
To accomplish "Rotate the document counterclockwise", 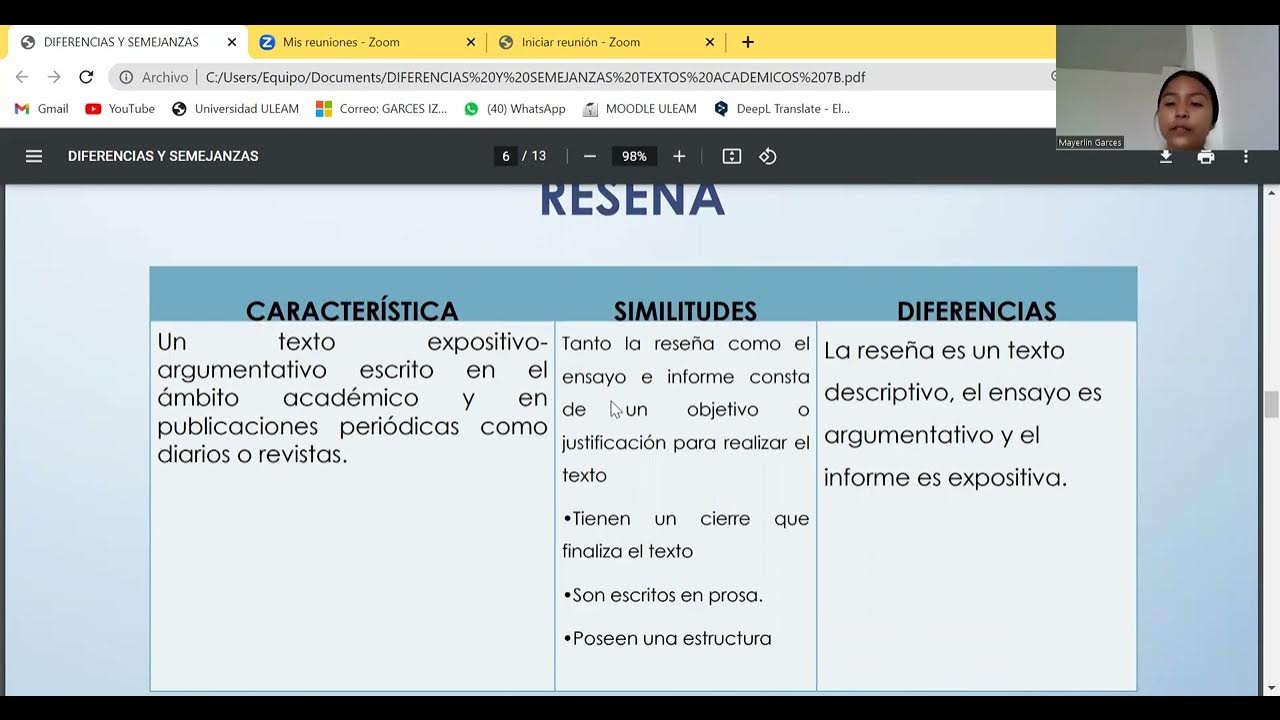I will [x=768, y=156].
